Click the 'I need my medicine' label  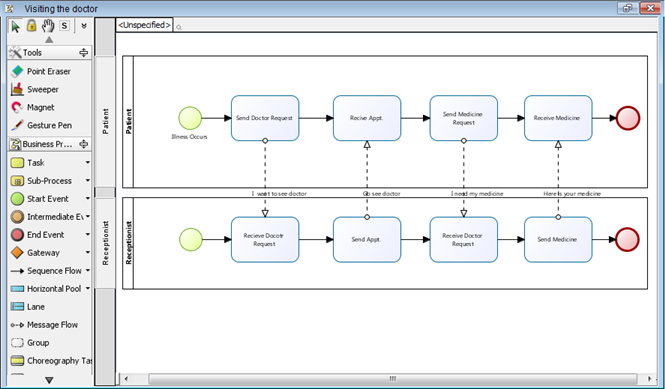coord(477,193)
